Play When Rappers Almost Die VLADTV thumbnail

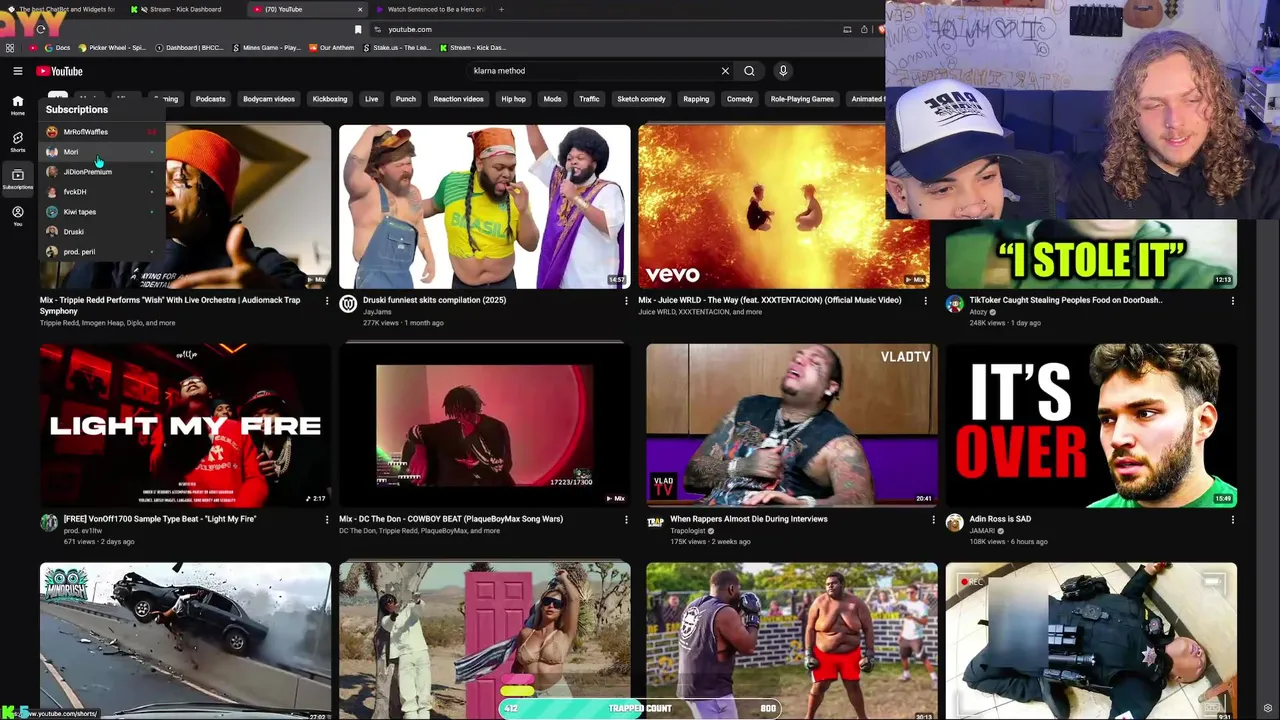pos(791,425)
